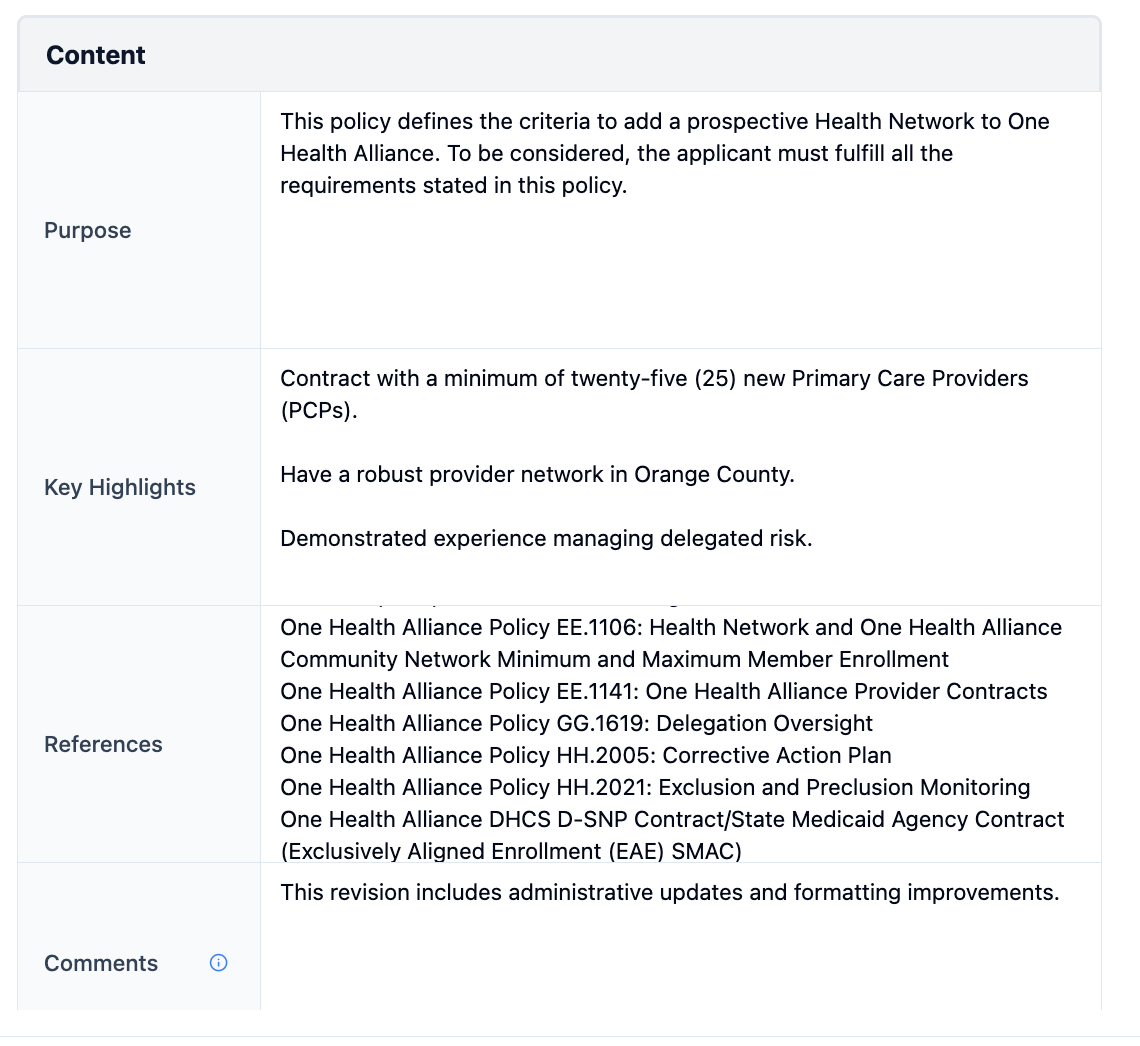Select the twenty-five PCPs highlight text
The width and height of the screenshot is (1140, 1046).
click(x=653, y=394)
